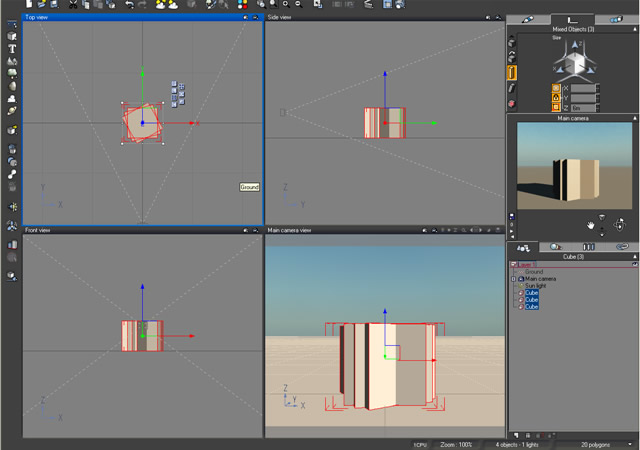Toggle Layer 1 visibility eye icon
The height and width of the screenshot is (450, 640).
pyautogui.click(x=634, y=265)
